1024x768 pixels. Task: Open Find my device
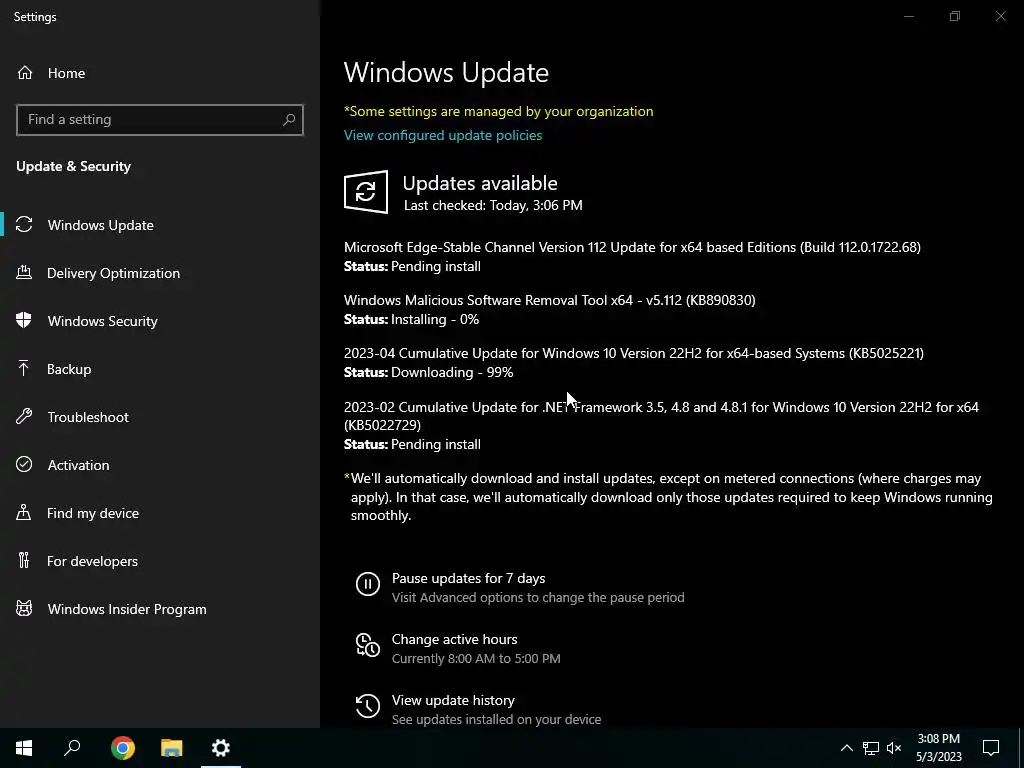click(x=93, y=513)
